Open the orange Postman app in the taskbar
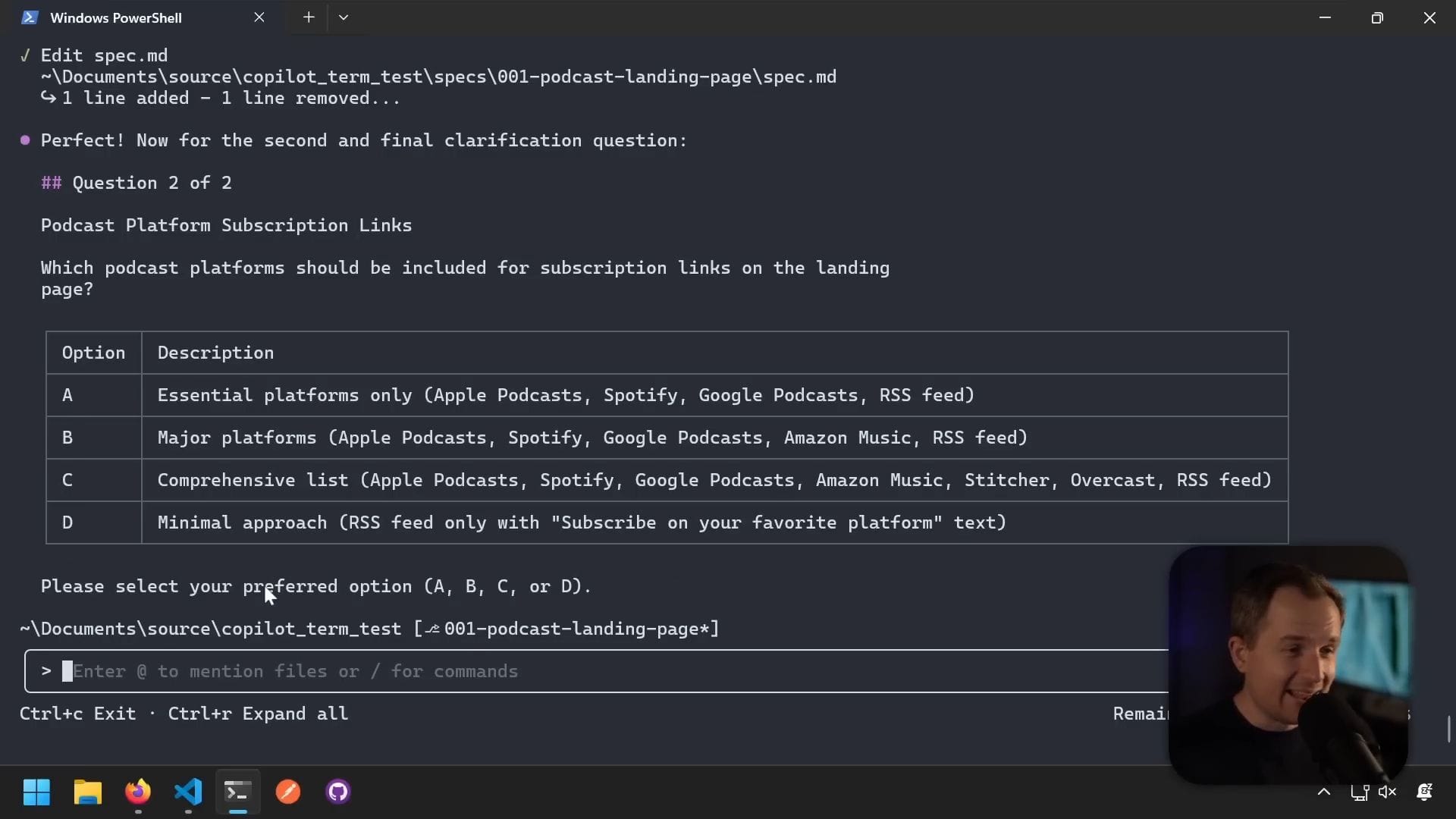 (x=288, y=792)
